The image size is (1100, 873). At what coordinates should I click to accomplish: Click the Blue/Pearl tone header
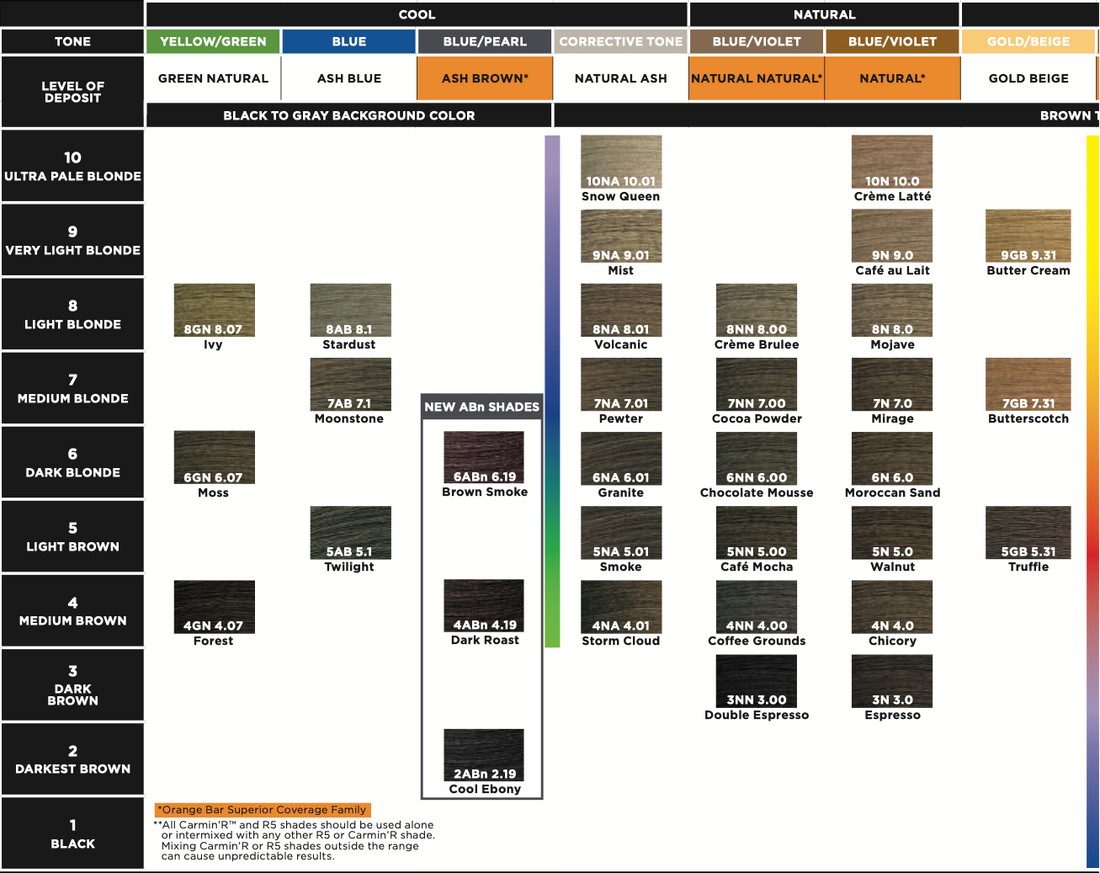[484, 42]
